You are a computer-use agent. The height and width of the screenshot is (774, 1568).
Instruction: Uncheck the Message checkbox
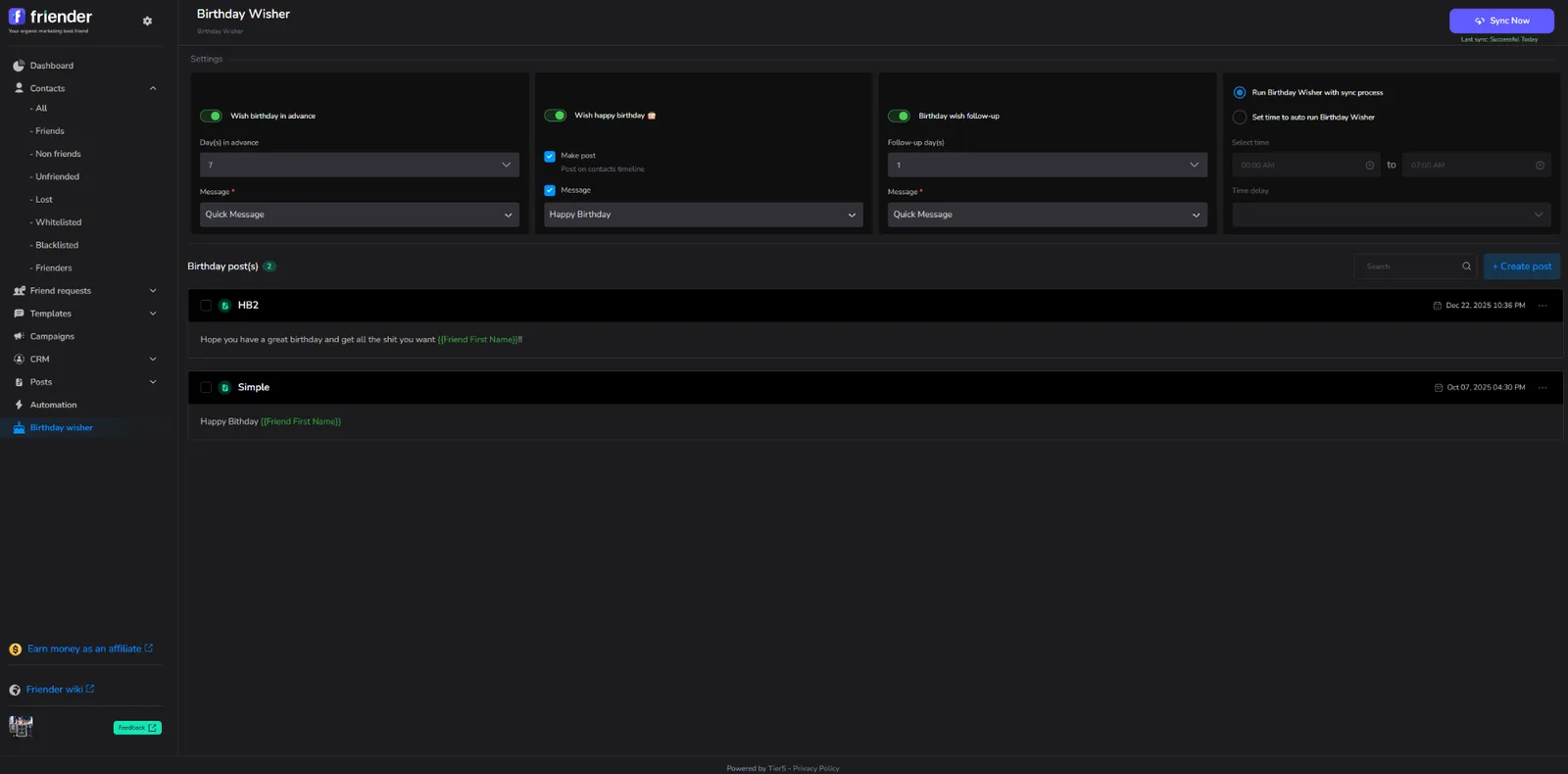pyautogui.click(x=550, y=190)
